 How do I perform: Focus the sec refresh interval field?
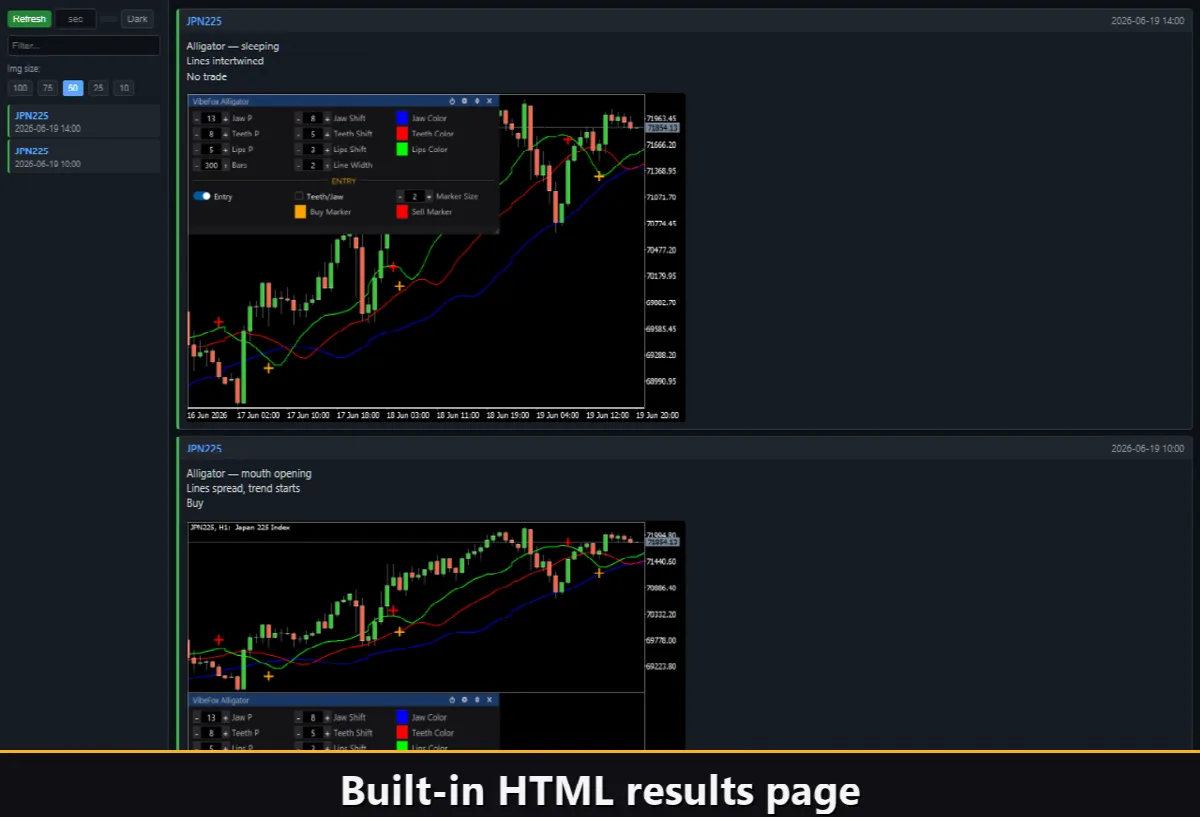click(76, 19)
